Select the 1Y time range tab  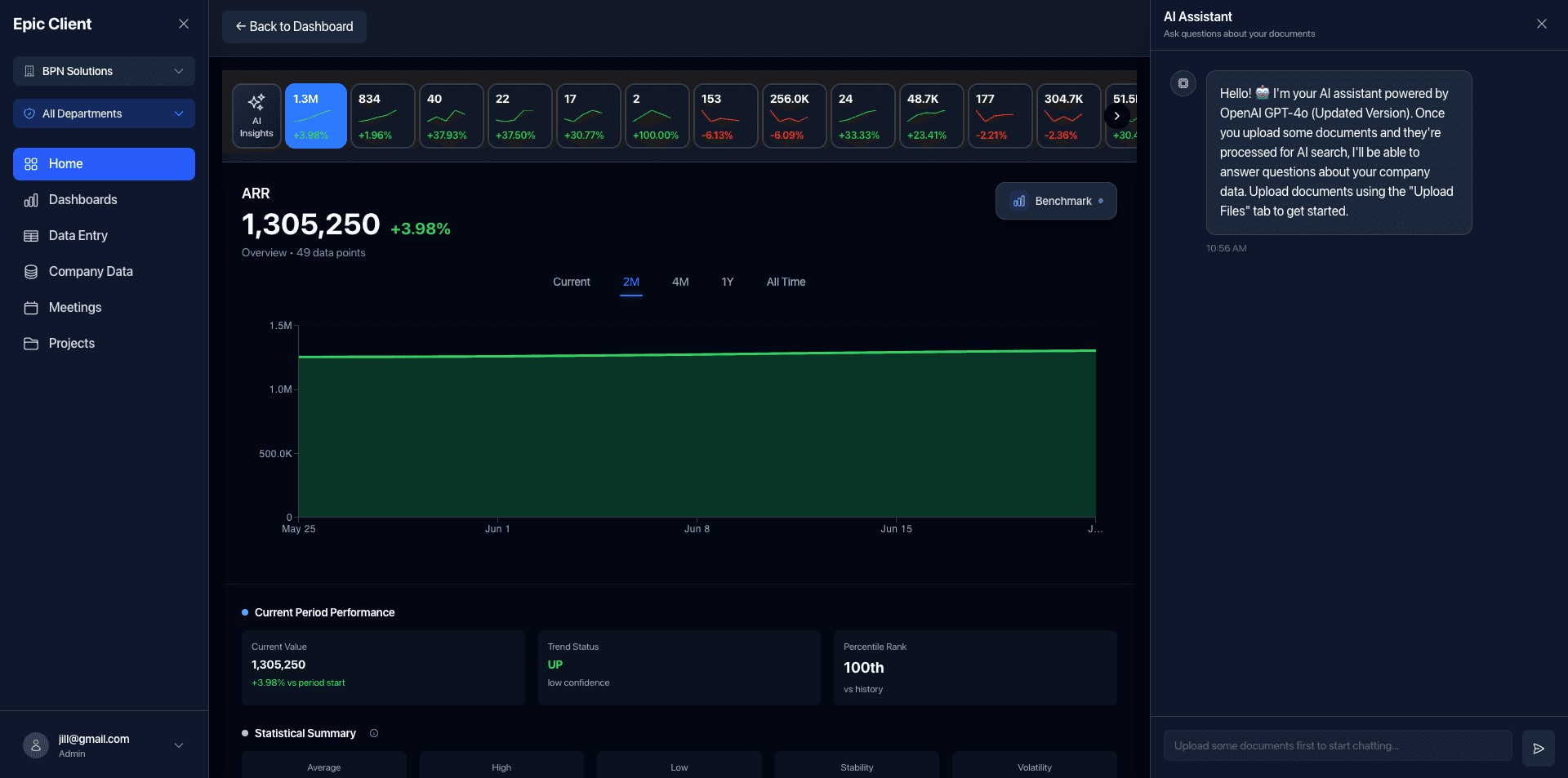click(x=727, y=282)
